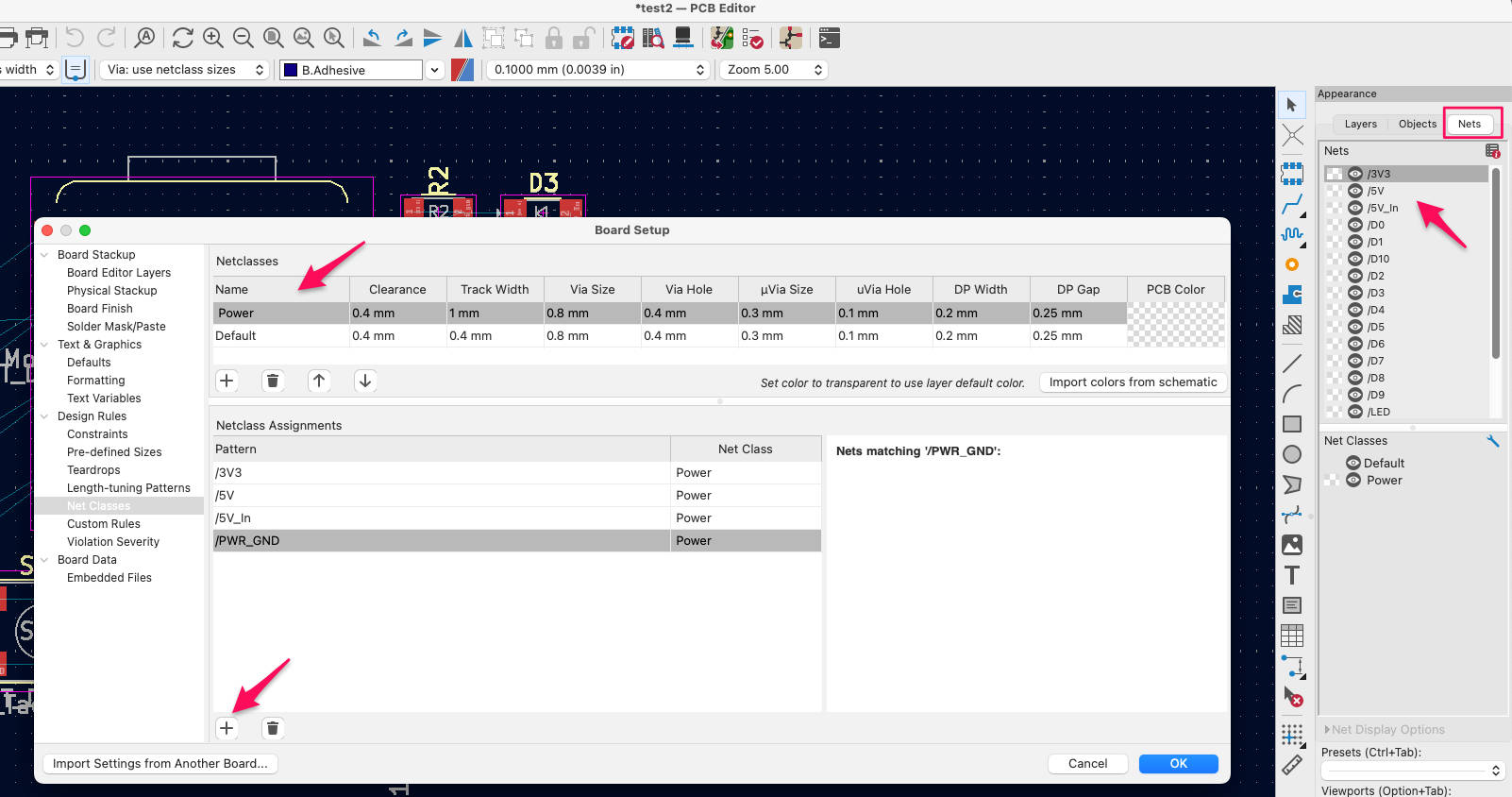
Task: Click the Route Tracks tool icon
Action: pos(1292,204)
